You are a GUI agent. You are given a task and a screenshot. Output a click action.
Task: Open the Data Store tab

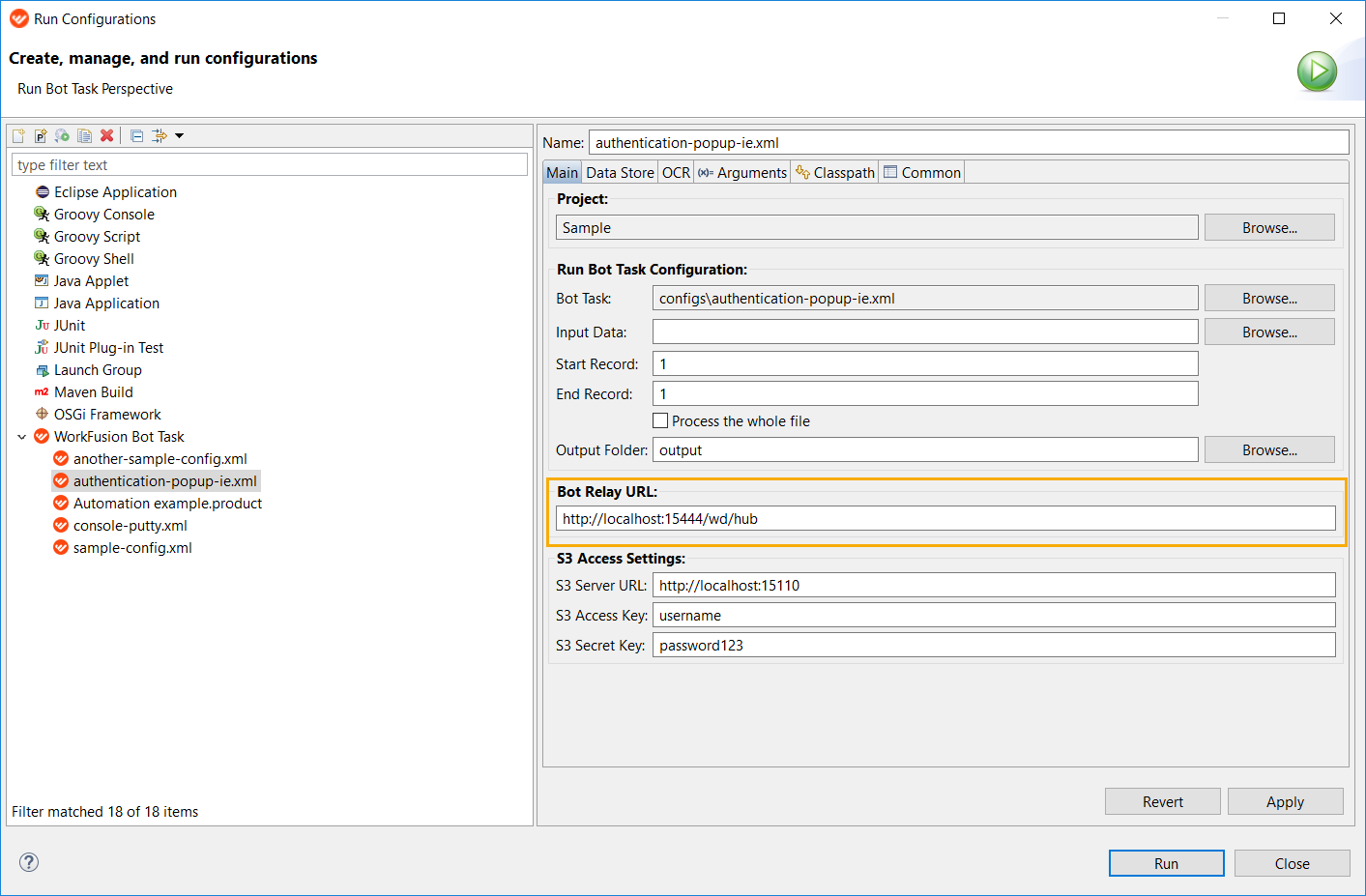tap(620, 173)
